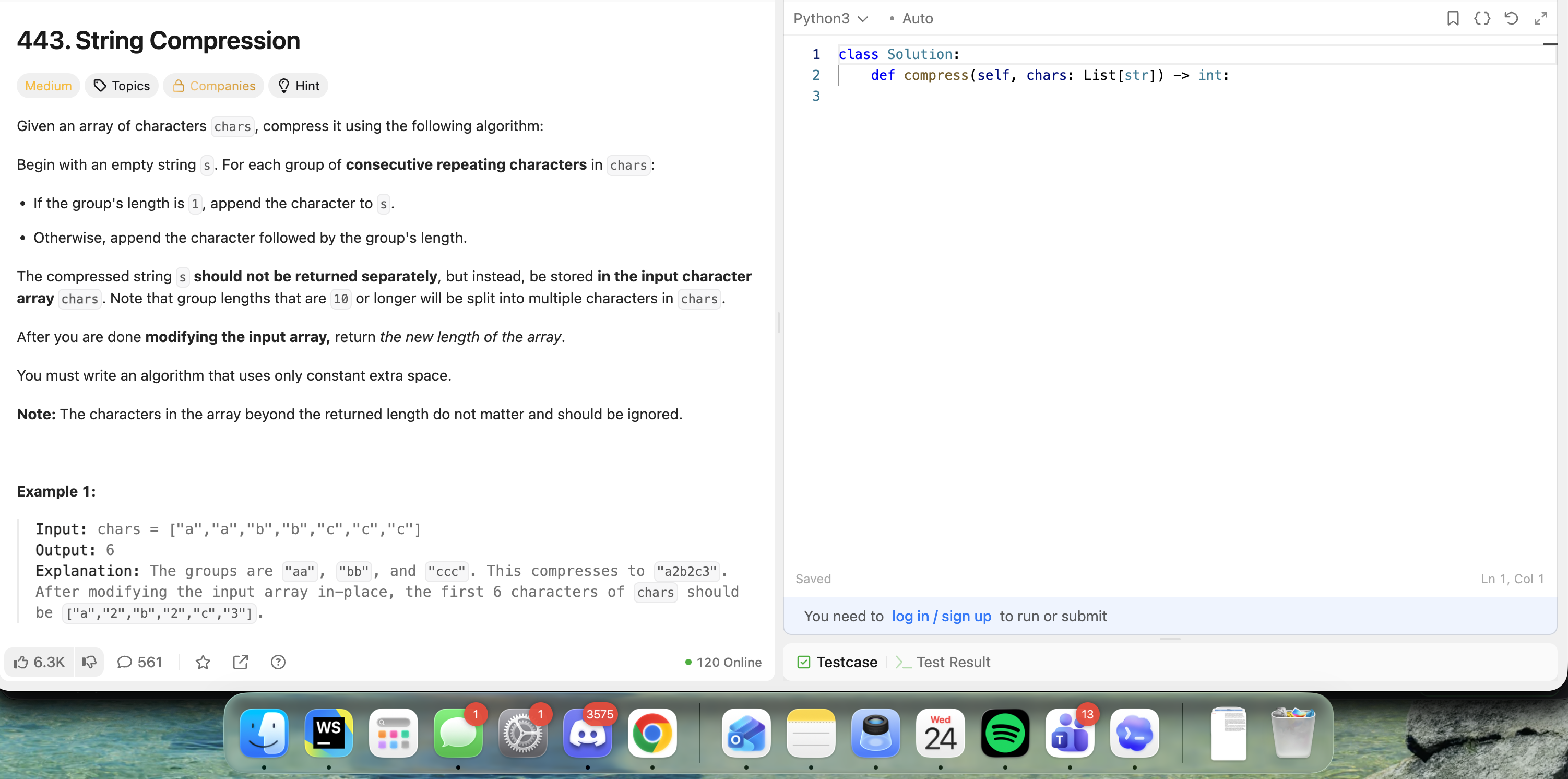Open Finder from the dock
1568x779 pixels.
pos(264,733)
